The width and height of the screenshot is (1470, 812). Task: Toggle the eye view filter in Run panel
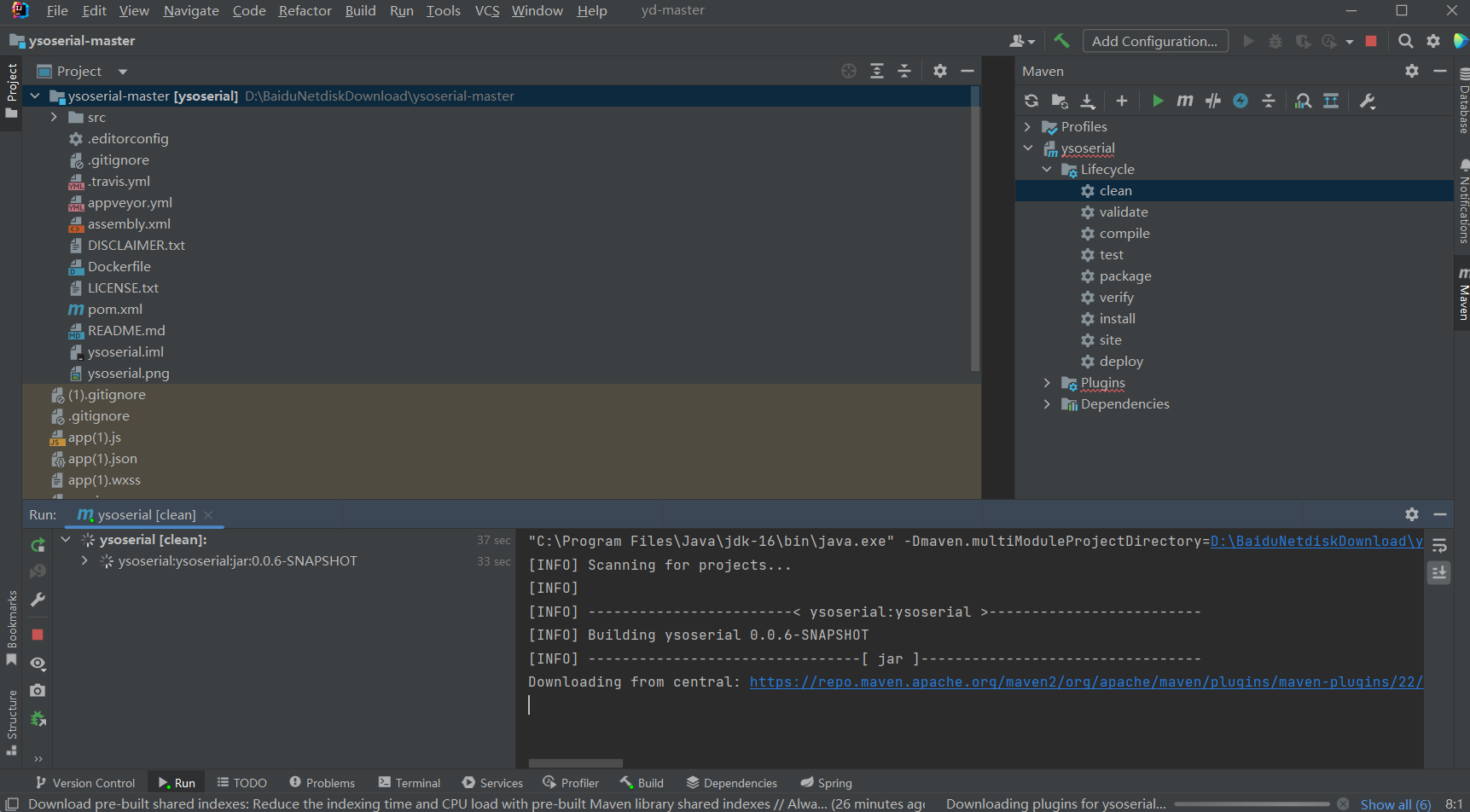tap(38, 663)
